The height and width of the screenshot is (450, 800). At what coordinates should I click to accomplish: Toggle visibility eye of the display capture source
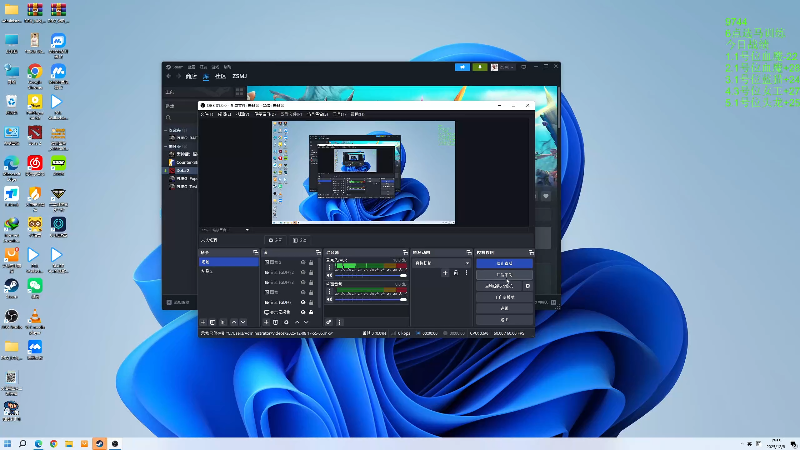(x=303, y=312)
